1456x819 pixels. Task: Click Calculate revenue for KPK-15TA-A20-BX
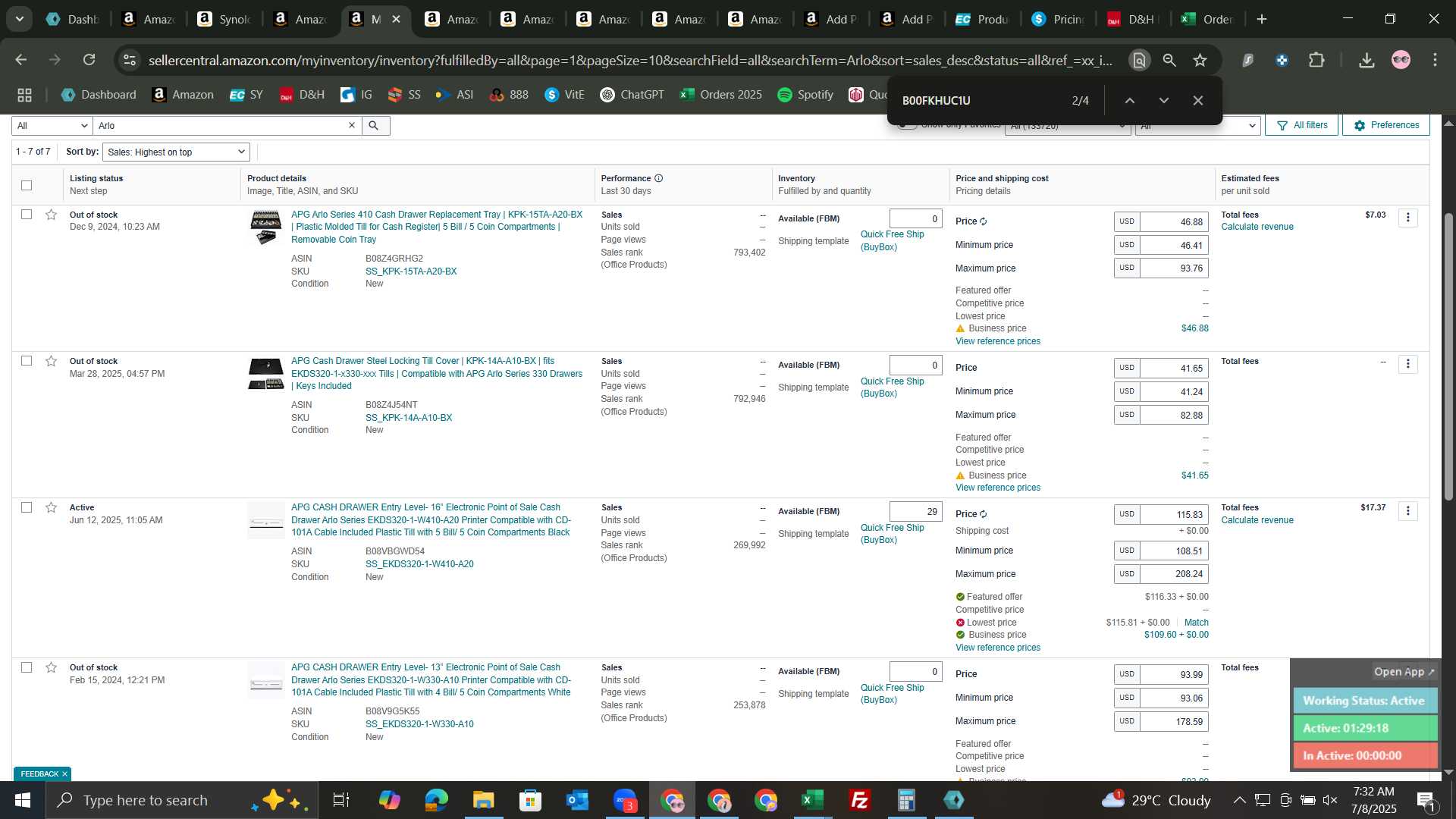[1257, 227]
